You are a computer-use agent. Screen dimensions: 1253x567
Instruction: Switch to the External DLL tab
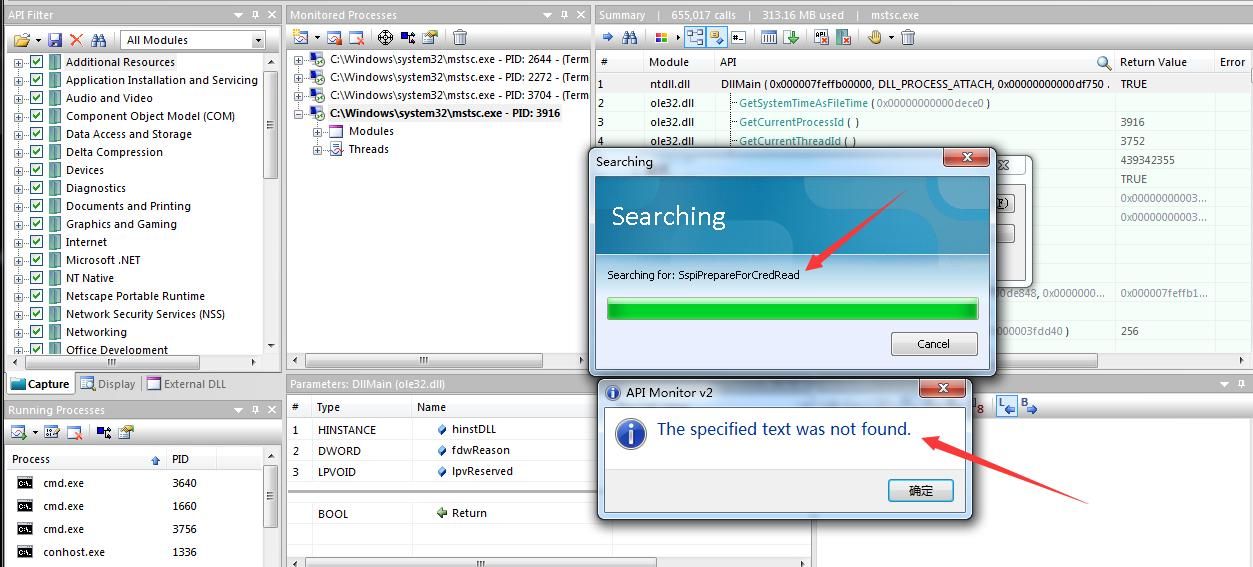pyautogui.click(x=186, y=384)
